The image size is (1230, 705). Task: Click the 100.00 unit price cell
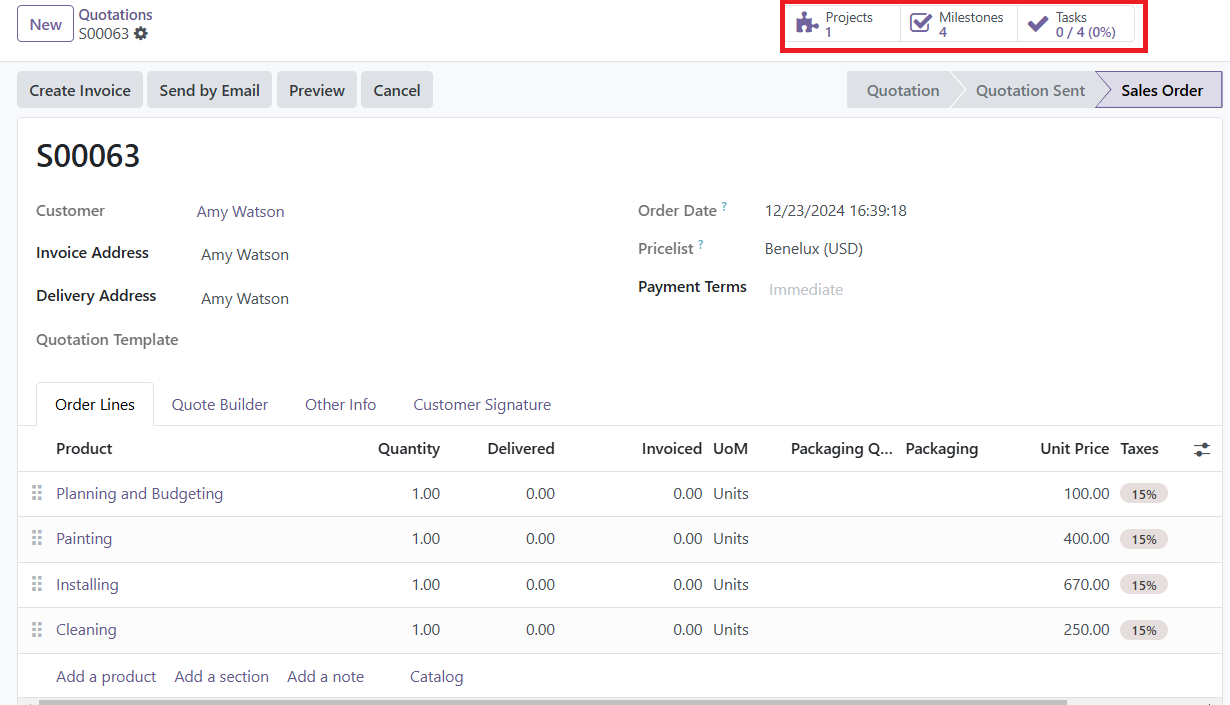pyautogui.click(x=1086, y=493)
